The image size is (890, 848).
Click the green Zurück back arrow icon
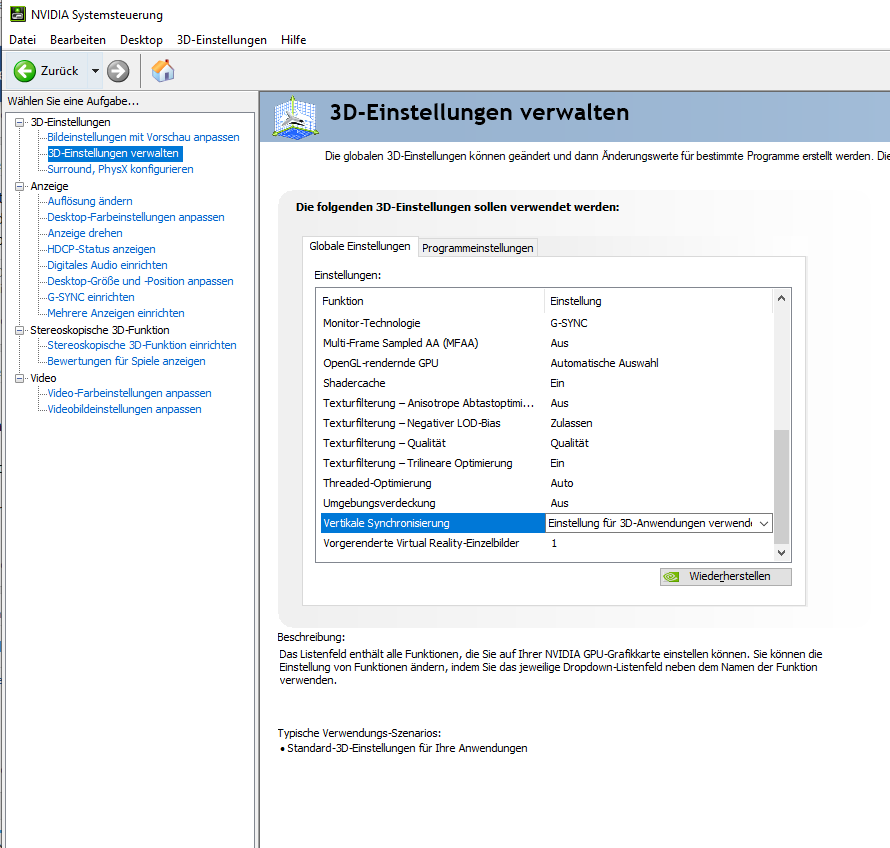pos(24,72)
